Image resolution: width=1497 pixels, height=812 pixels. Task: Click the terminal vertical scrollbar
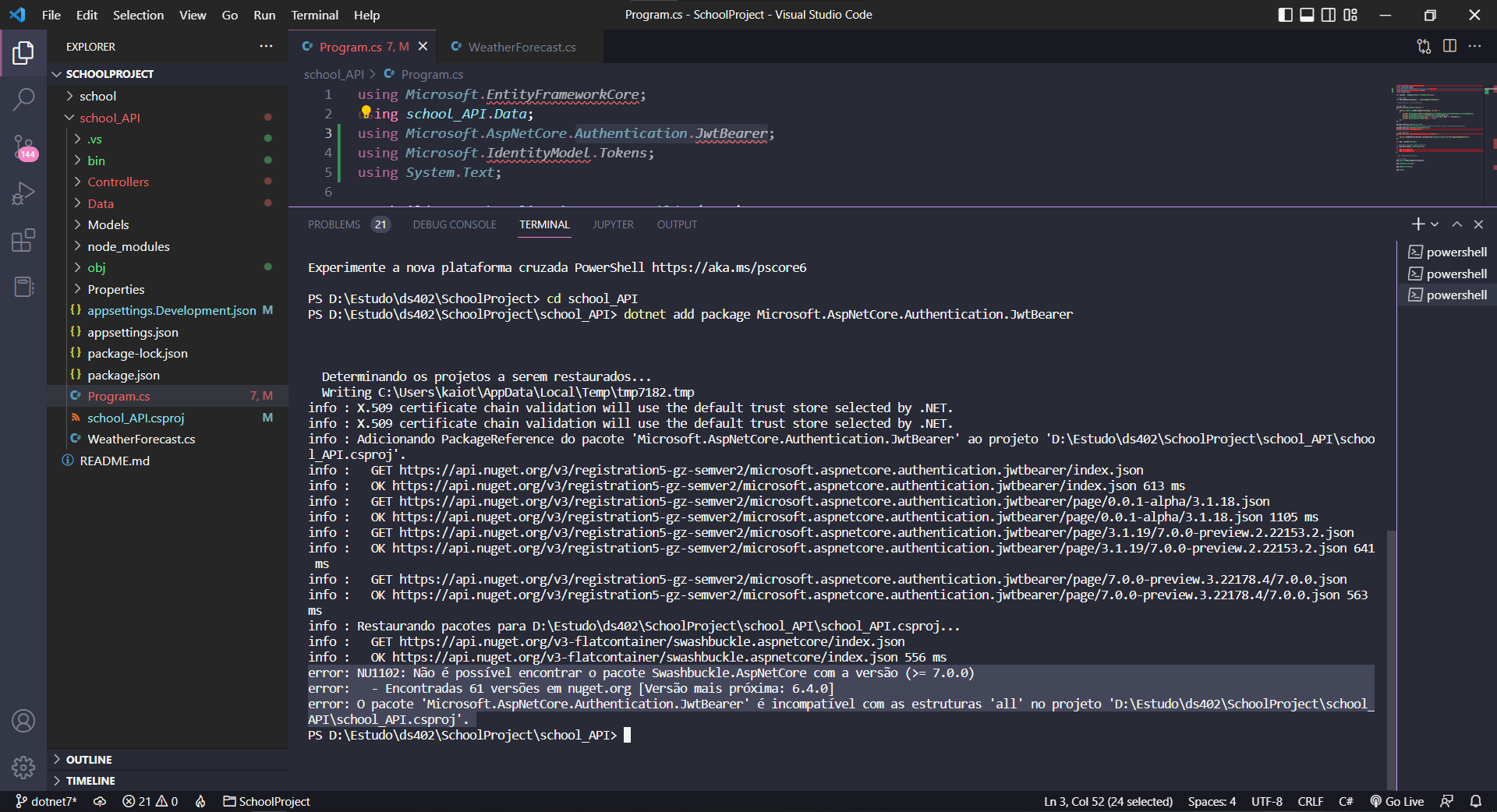(x=1392, y=660)
